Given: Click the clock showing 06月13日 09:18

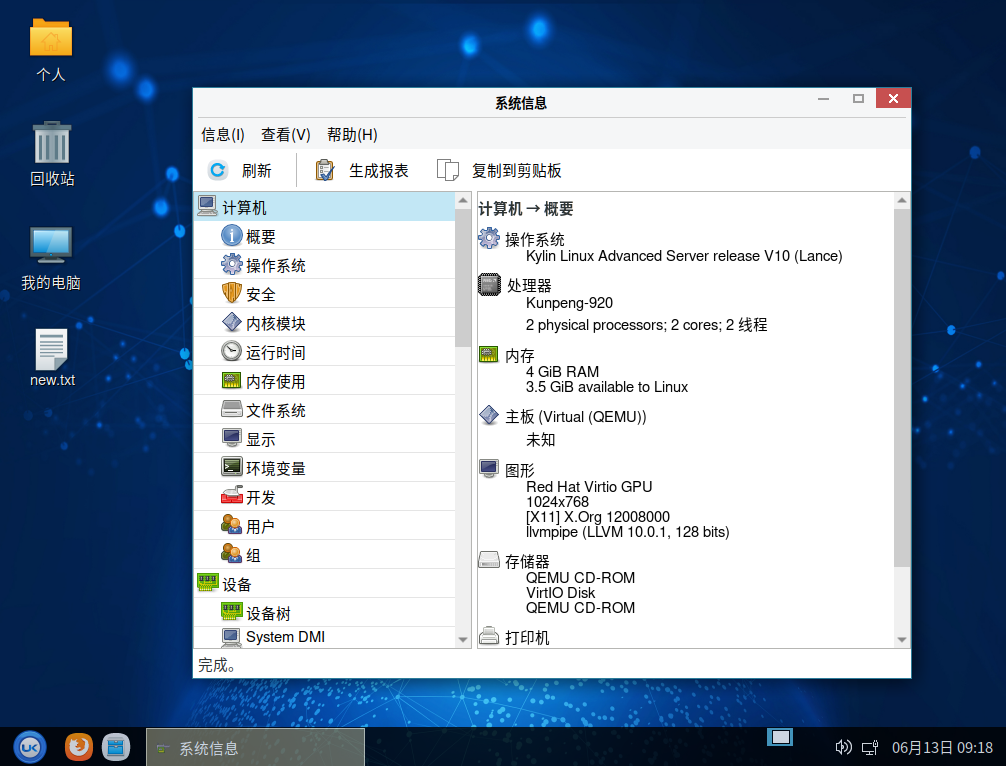Looking at the screenshot, I should (942, 747).
